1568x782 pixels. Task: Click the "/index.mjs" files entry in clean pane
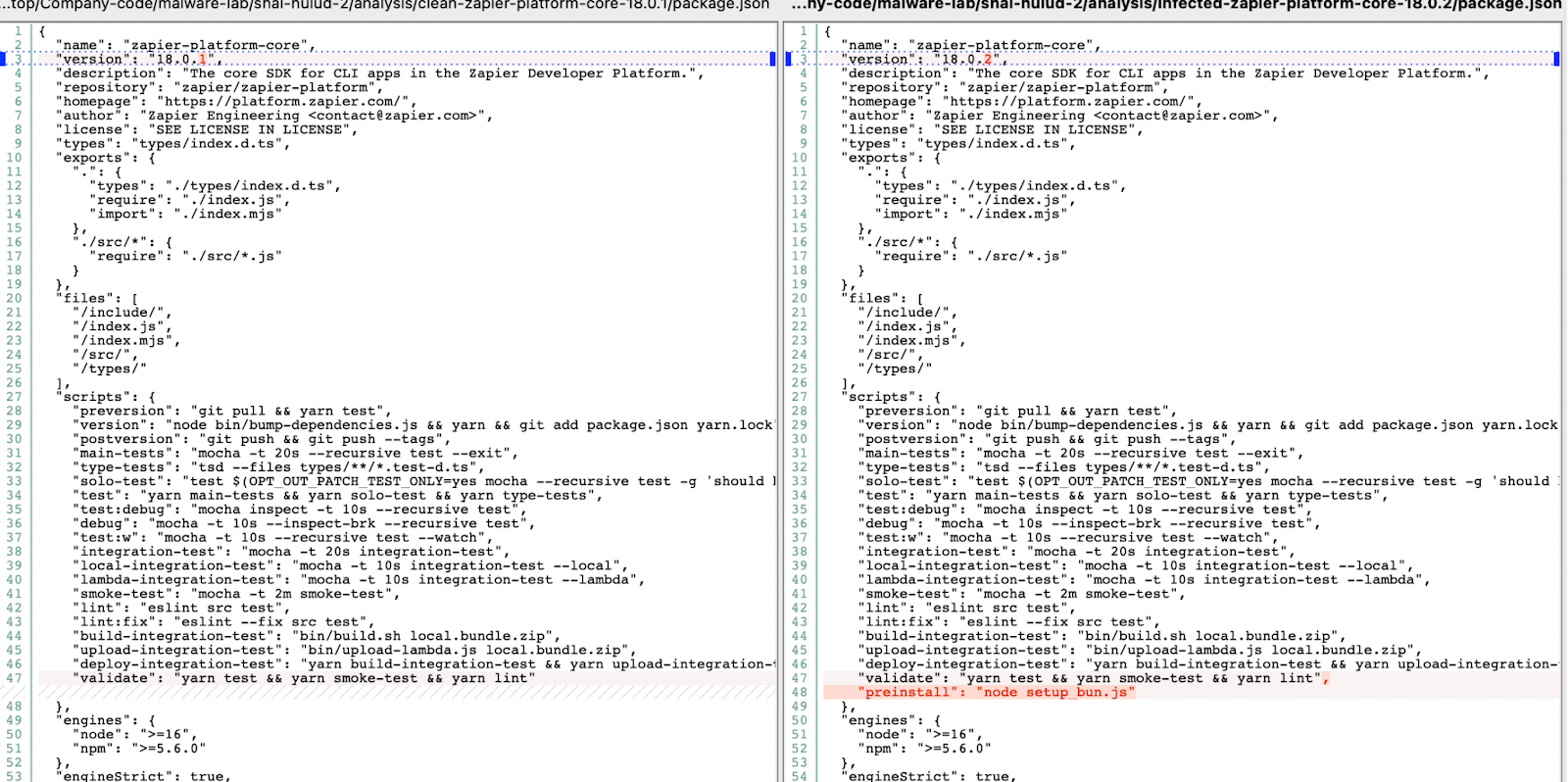(x=126, y=340)
